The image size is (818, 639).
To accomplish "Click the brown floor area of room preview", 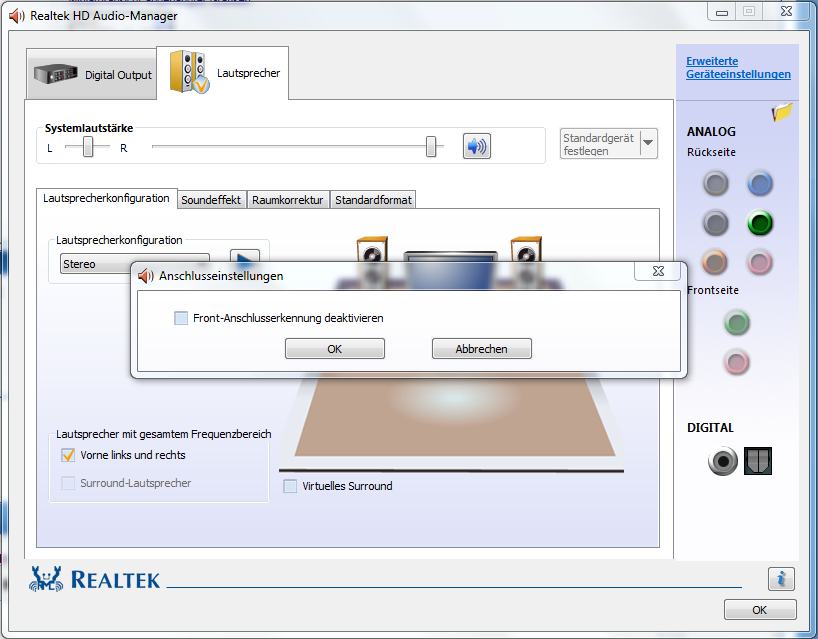I will 454,415.
